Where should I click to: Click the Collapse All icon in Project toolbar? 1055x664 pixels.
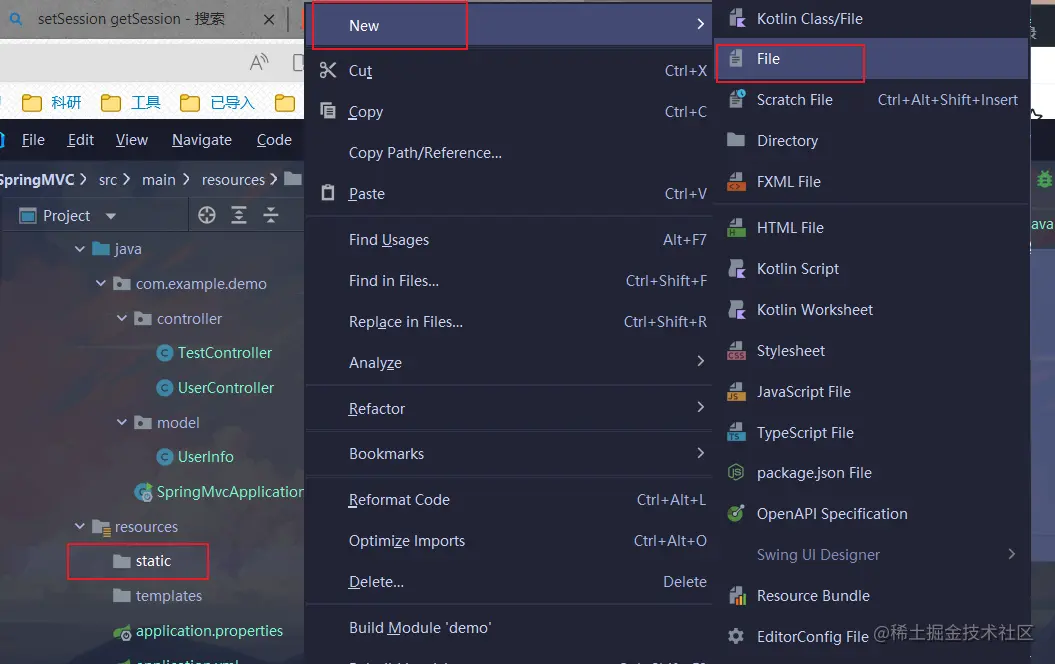[x=270, y=215]
